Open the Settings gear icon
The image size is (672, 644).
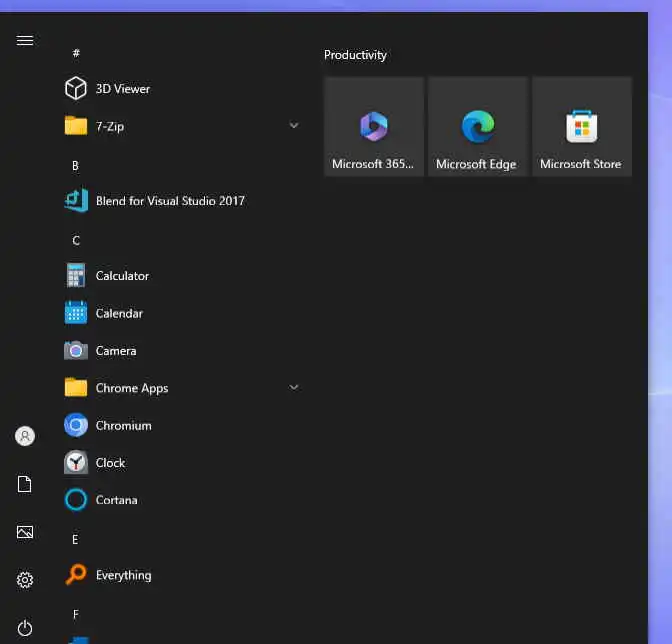point(25,580)
